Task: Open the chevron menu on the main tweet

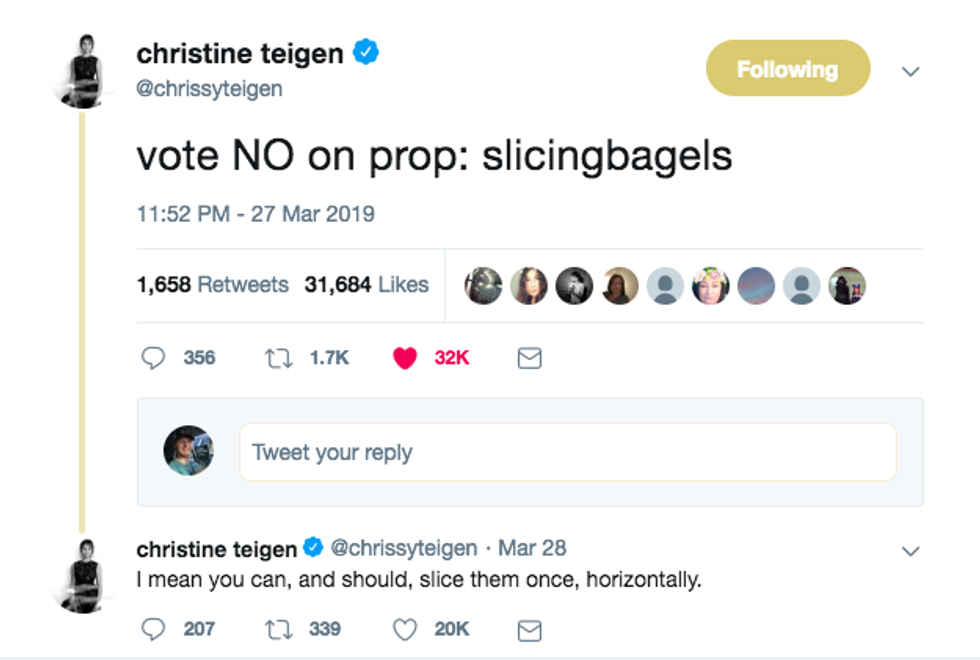Action: [910, 71]
